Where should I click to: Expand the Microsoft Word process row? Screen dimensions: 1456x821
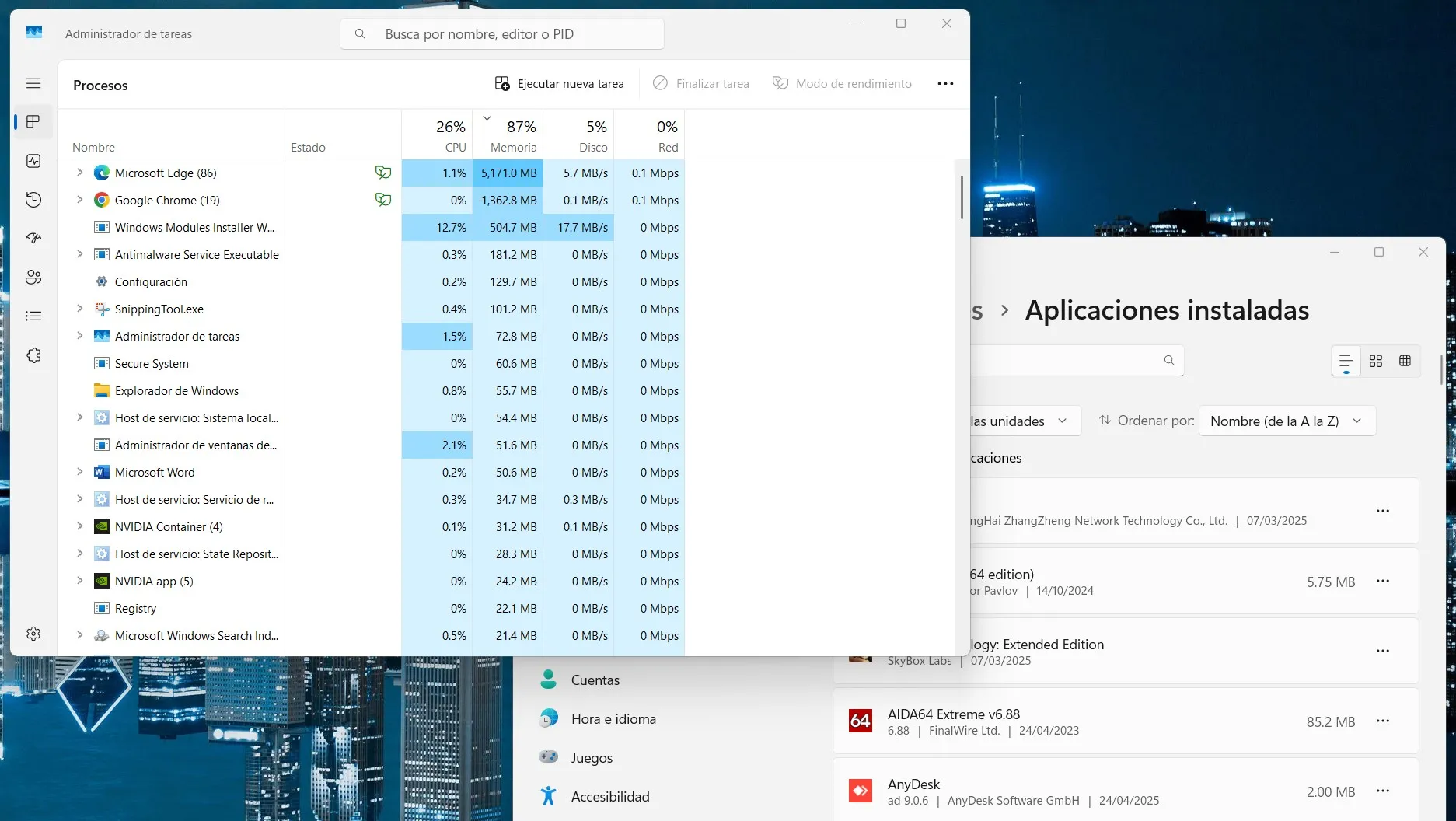[79, 472]
